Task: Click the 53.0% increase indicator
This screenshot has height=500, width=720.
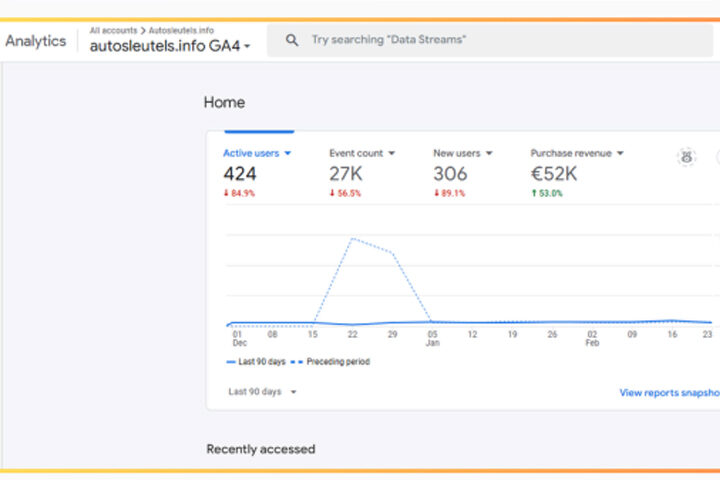Action: point(546,193)
